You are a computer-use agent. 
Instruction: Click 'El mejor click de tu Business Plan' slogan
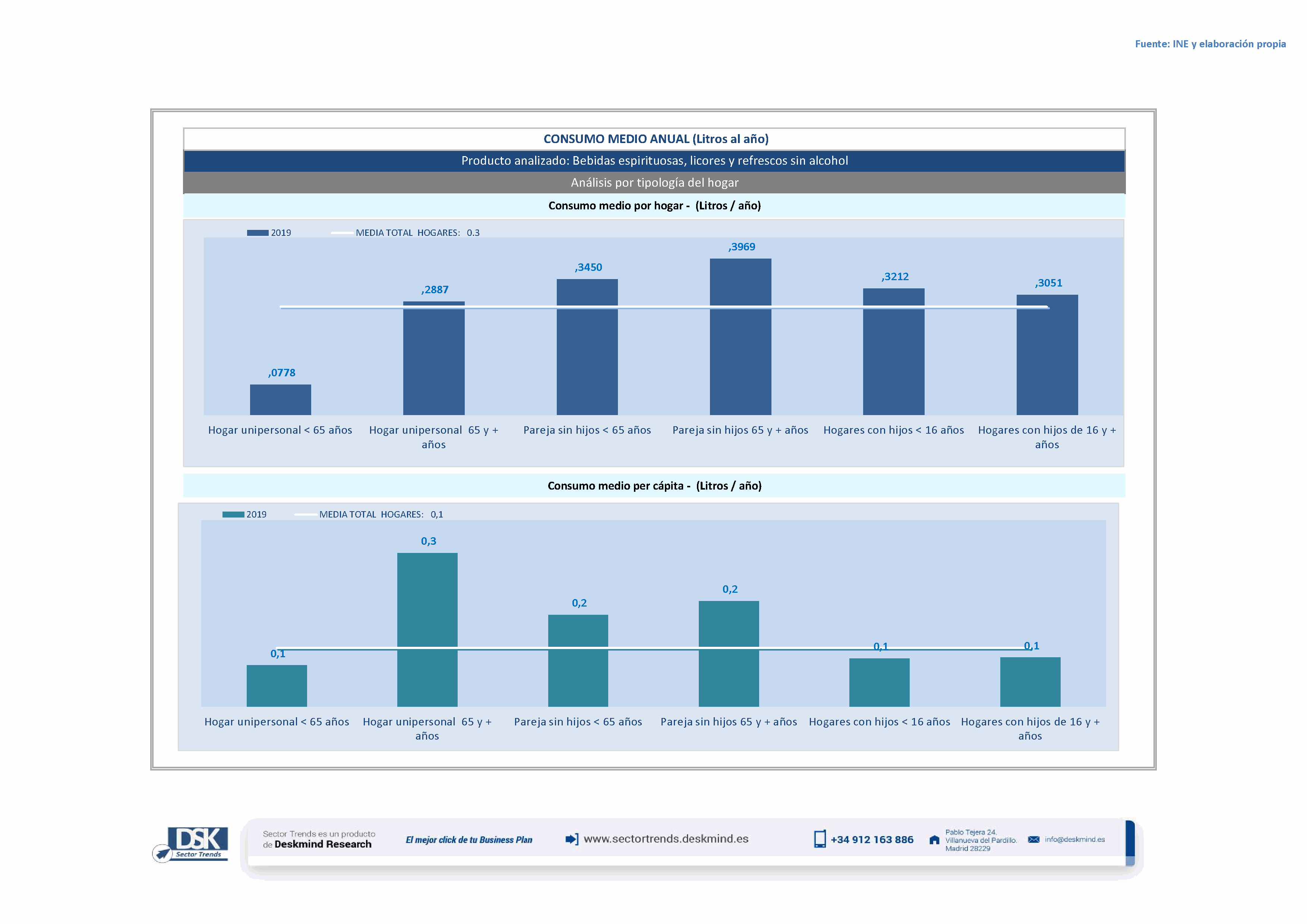pyautogui.click(x=468, y=840)
